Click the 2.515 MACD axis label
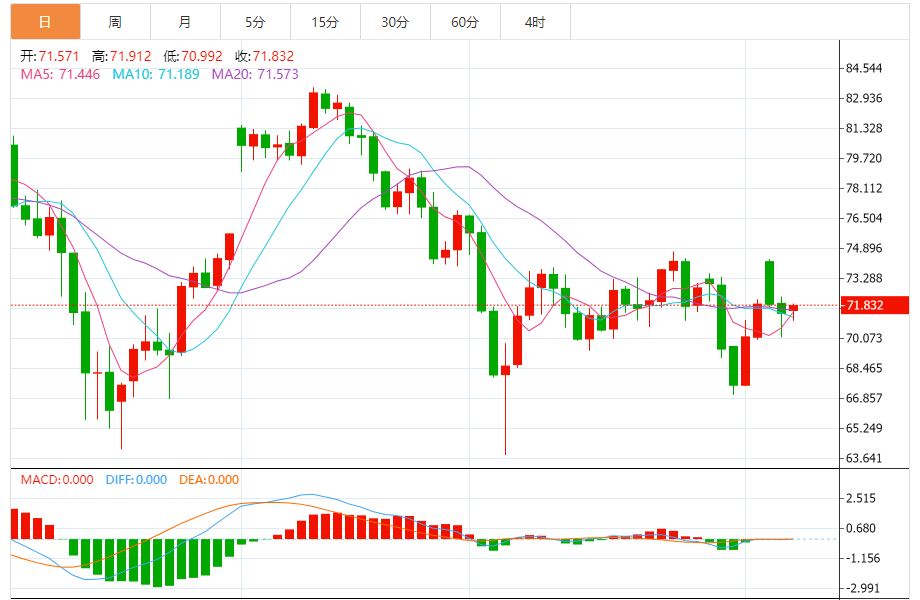Viewport: 920px width, 600px height. tap(860, 499)
